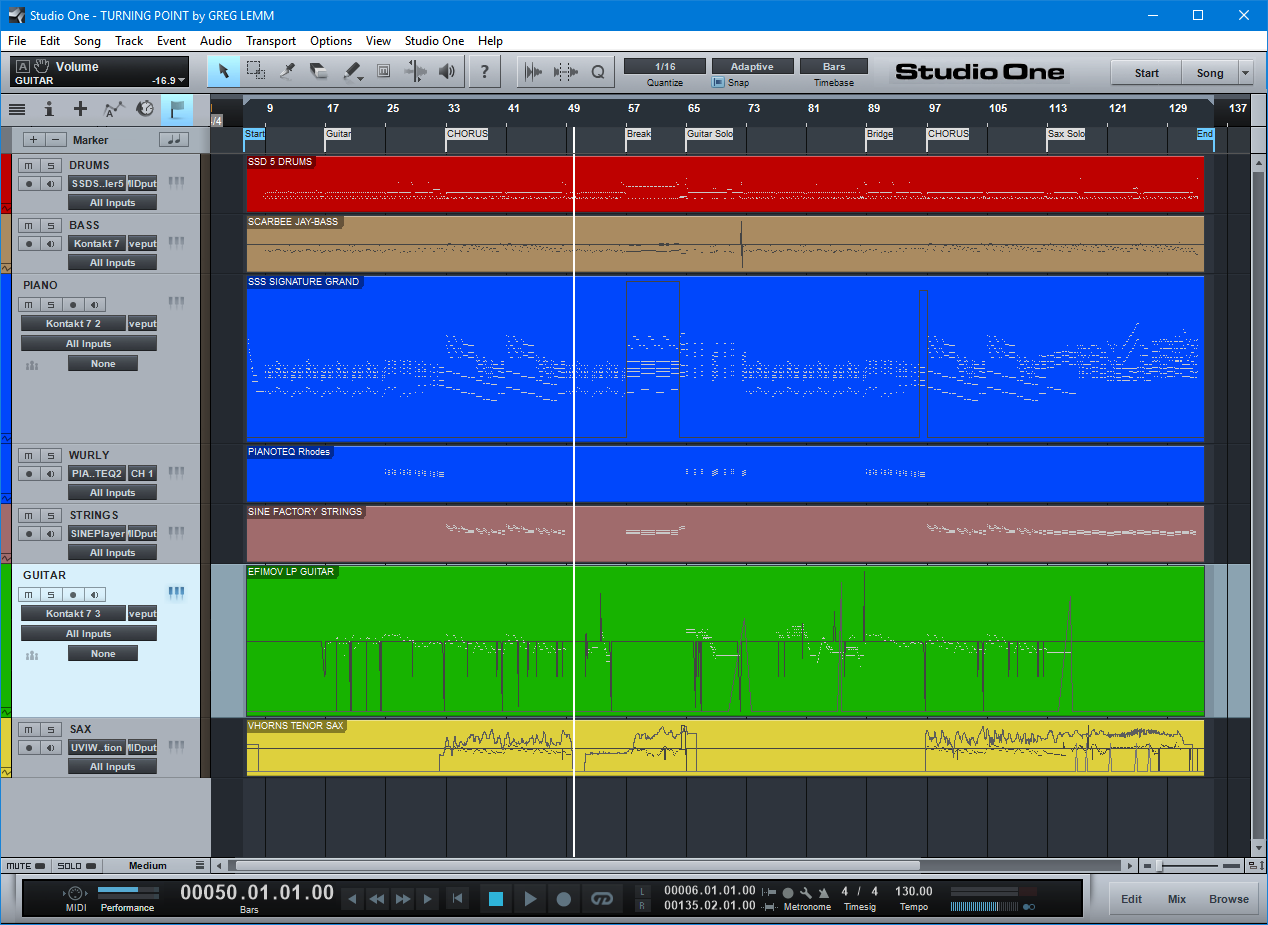The image size is (1268, 925).
Task: Select the Mute tool
Action: tap(383, 71)
